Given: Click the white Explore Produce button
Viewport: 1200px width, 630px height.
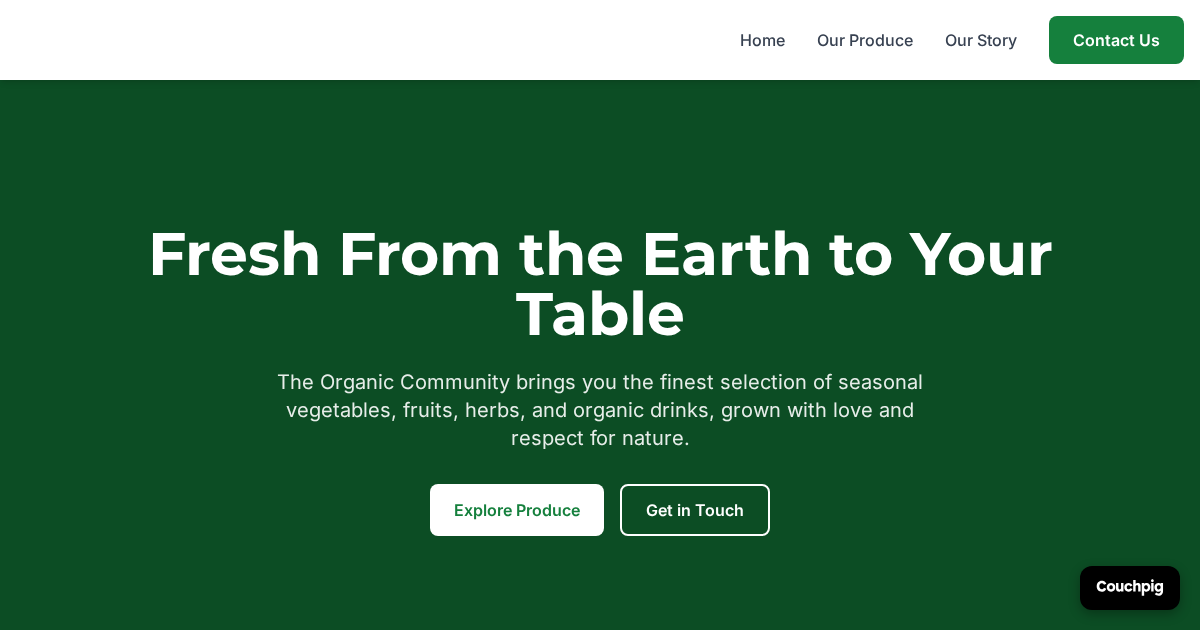Looking at the screenshot, I should [517, 510].
